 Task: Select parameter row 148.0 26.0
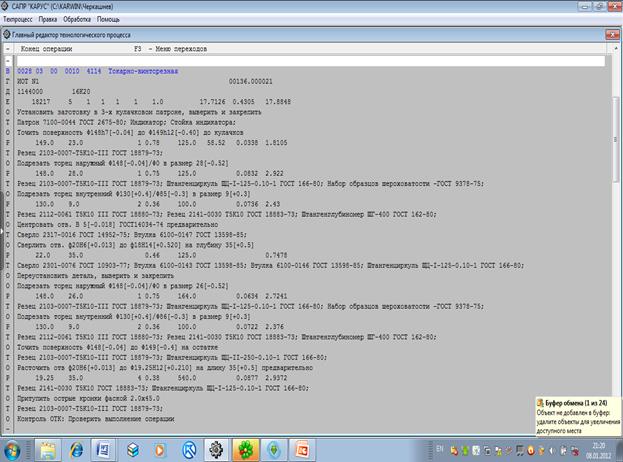[161, 296]
